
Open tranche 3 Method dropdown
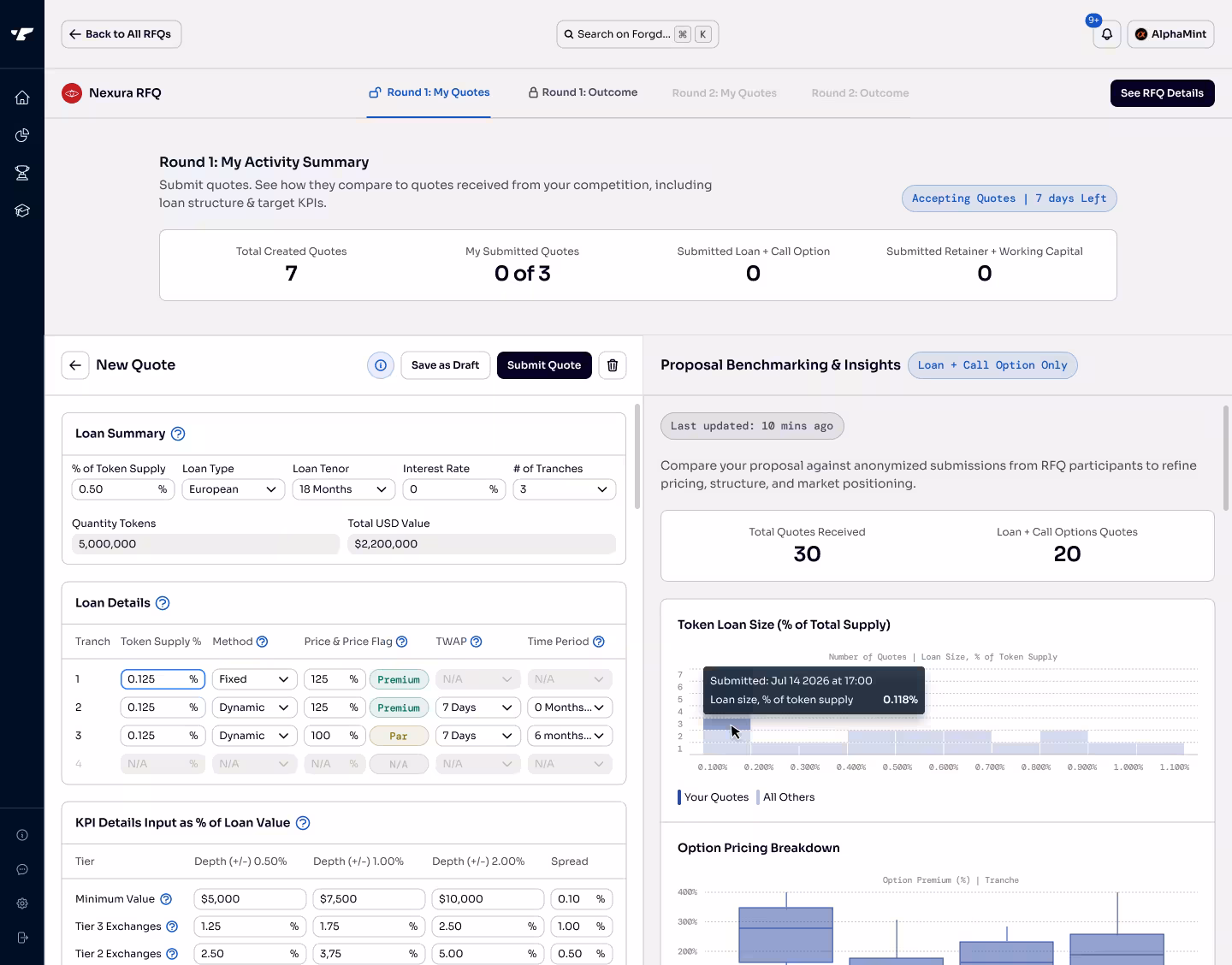pyautogui.click(x=254, y=736)
